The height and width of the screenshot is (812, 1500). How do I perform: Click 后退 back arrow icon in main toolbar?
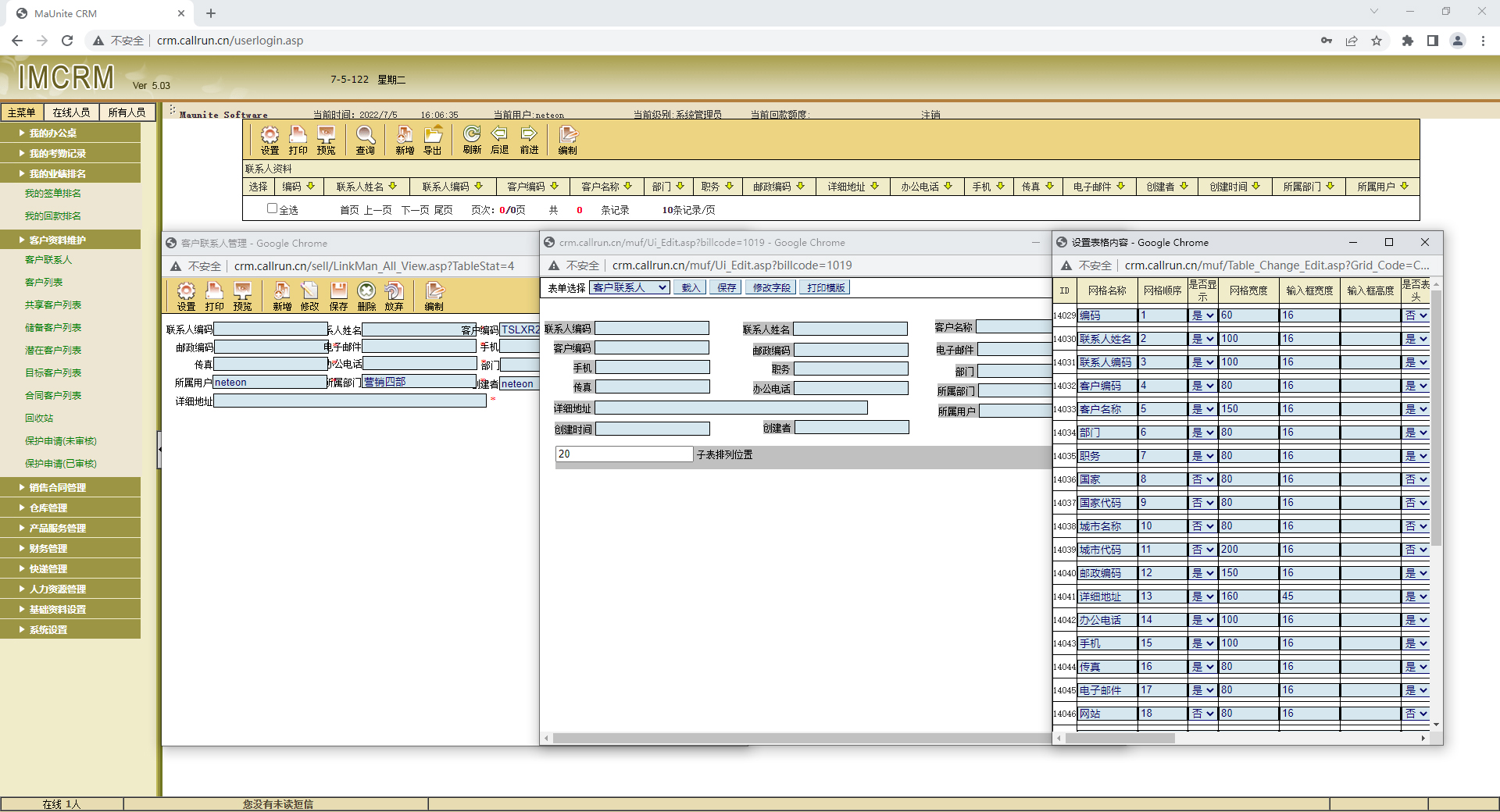[x=499, y=141]
